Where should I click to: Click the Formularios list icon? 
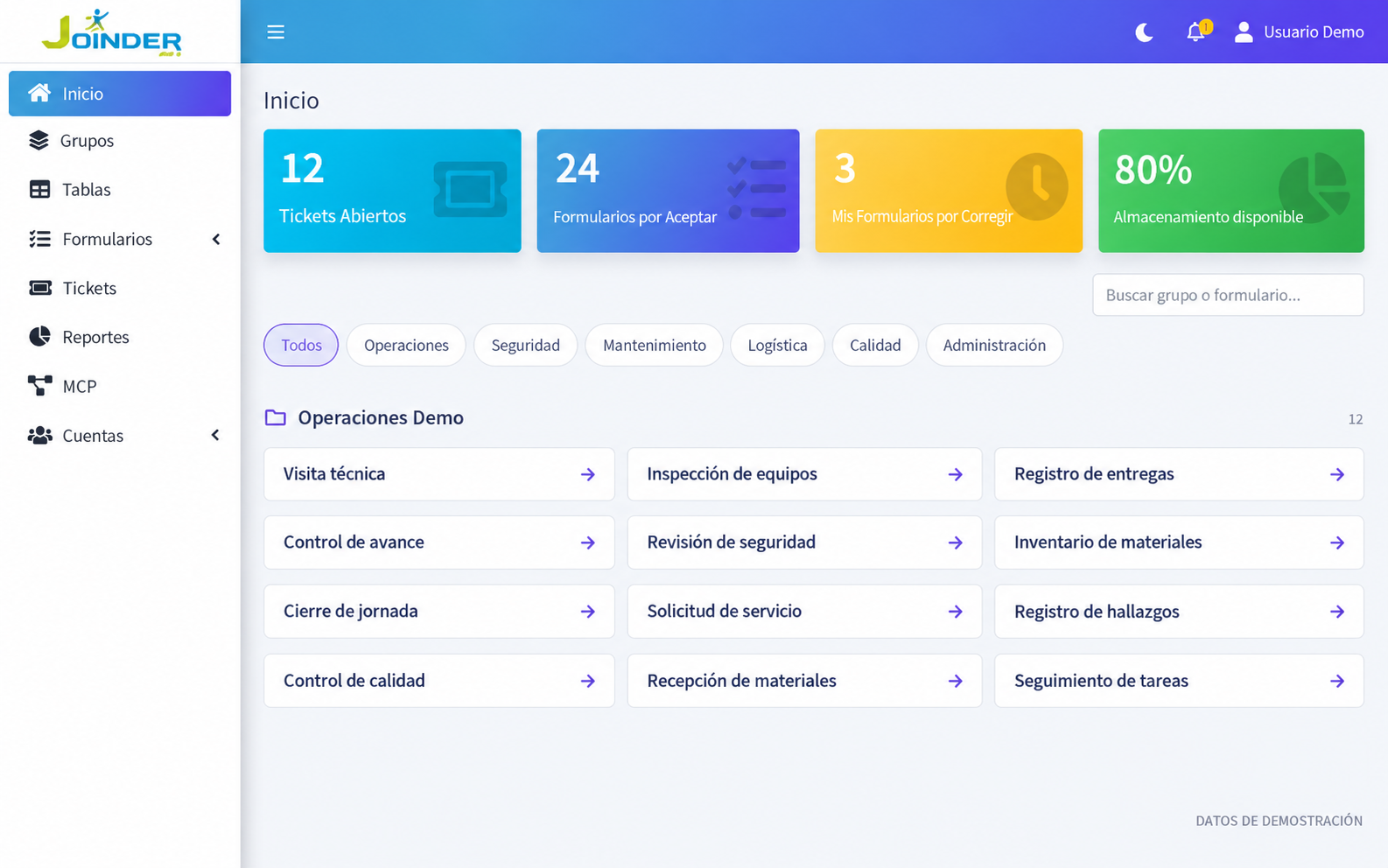click(39, 239)
